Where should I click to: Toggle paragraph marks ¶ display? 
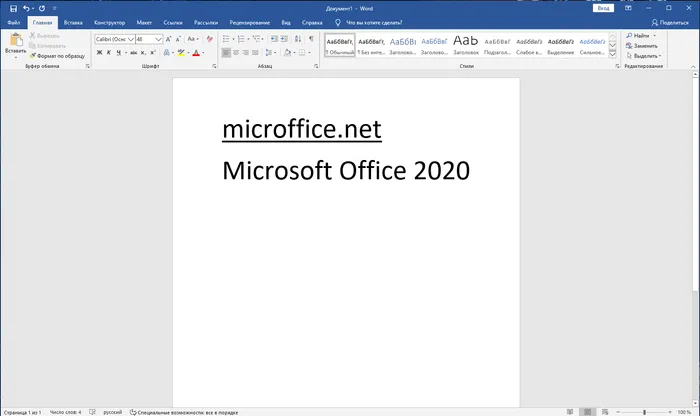311,39
